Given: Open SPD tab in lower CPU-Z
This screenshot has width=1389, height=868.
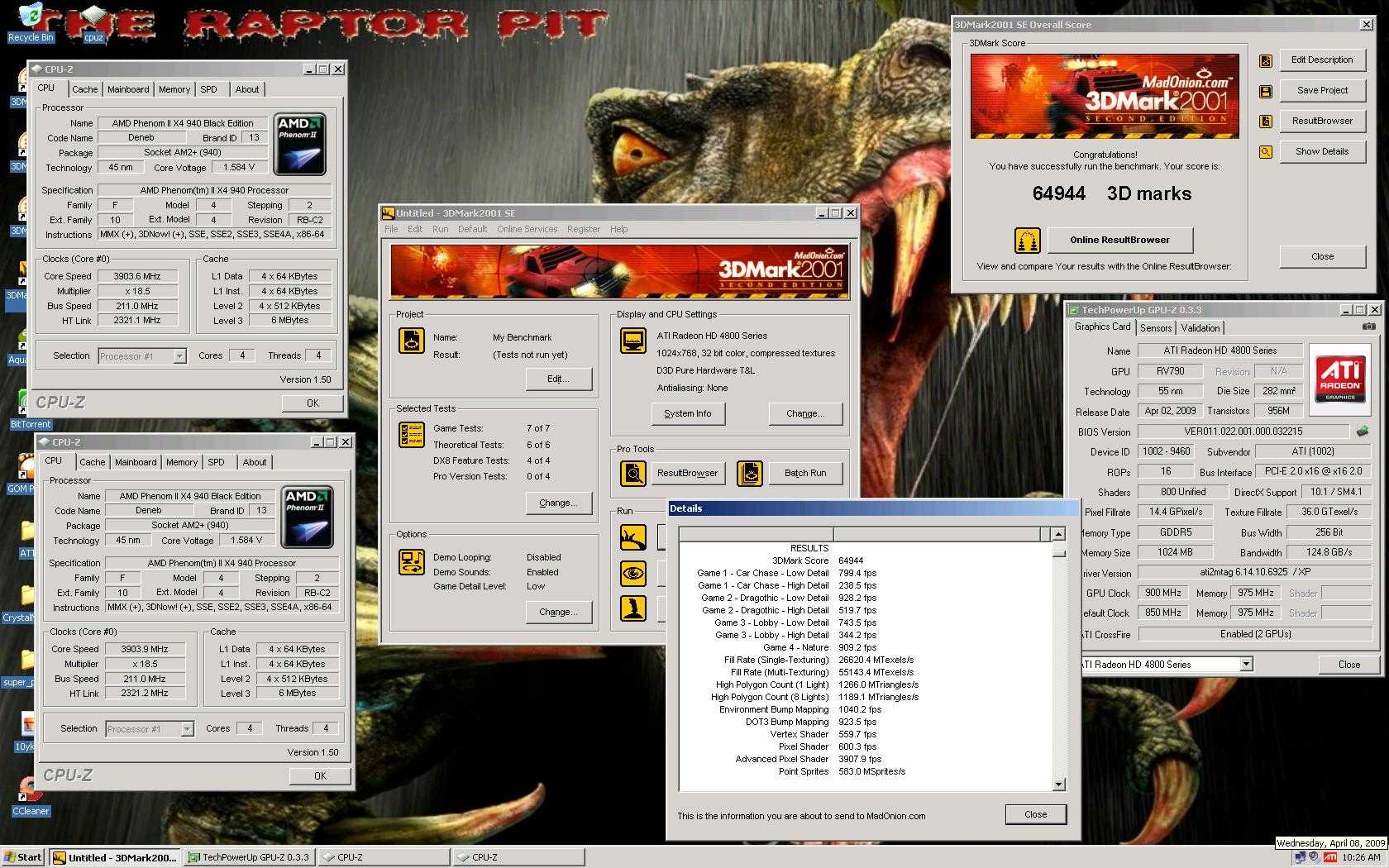Looking at the screenshot, I should point(216,462).
